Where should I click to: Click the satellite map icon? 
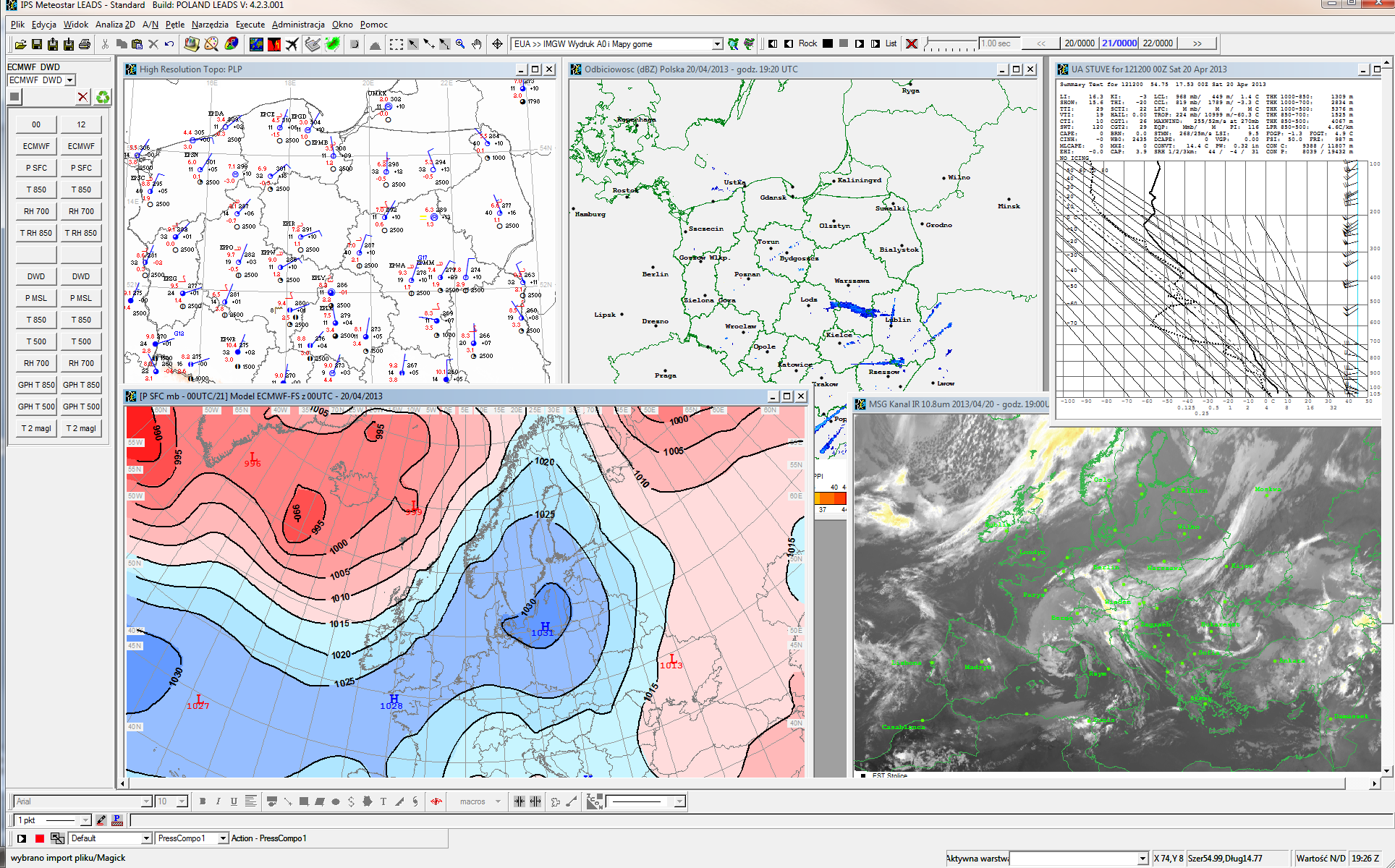tap(256, 44)
